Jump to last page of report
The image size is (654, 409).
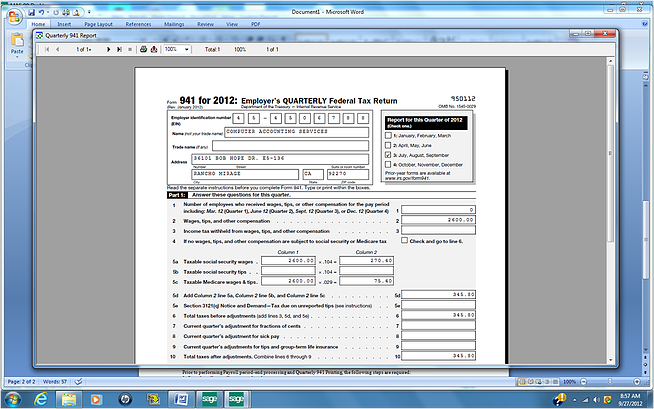pos(119,49)
